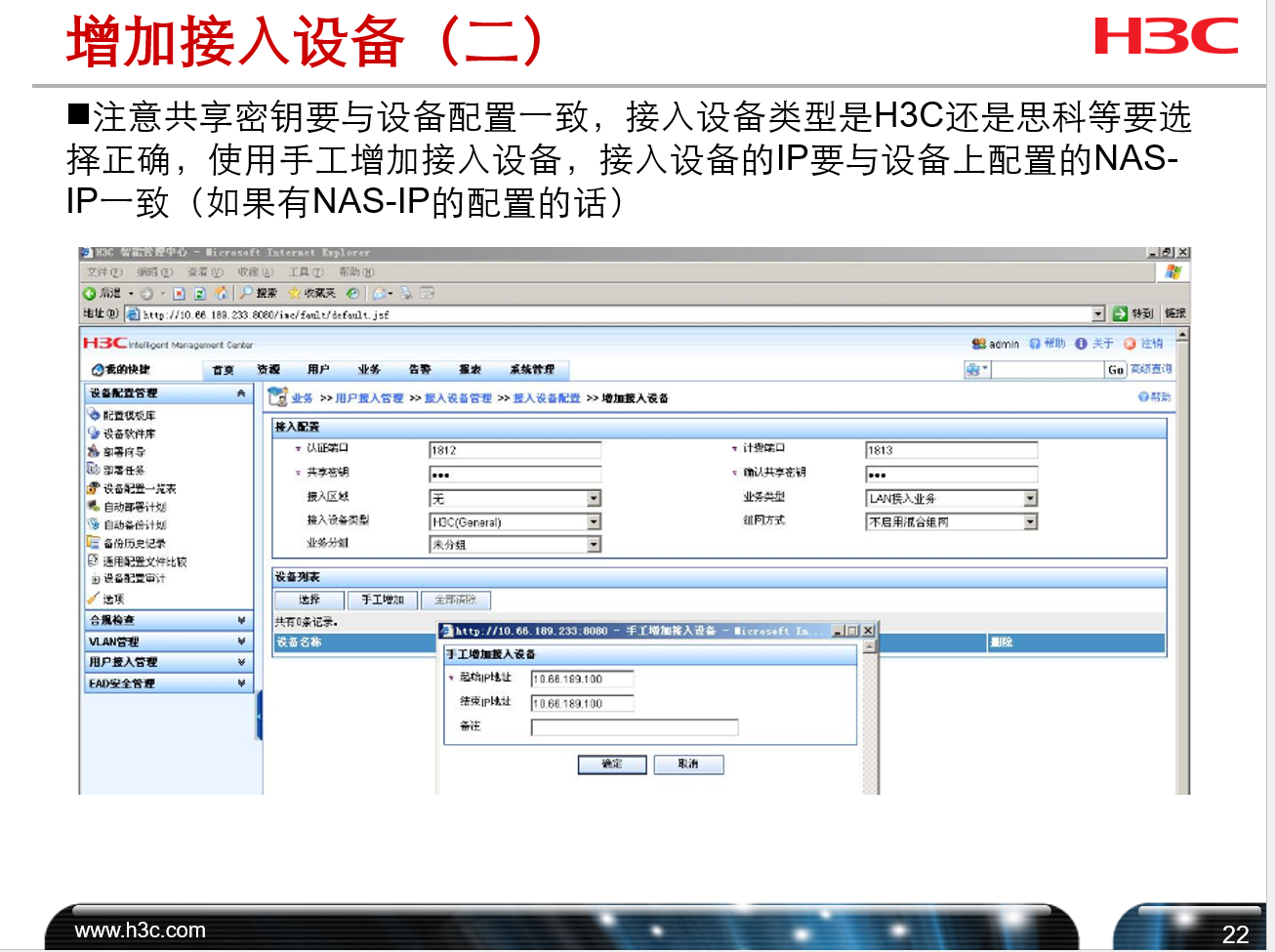Open IE Search (搜索) toolbar button
Screen dimensions: 1275x952
259,293
